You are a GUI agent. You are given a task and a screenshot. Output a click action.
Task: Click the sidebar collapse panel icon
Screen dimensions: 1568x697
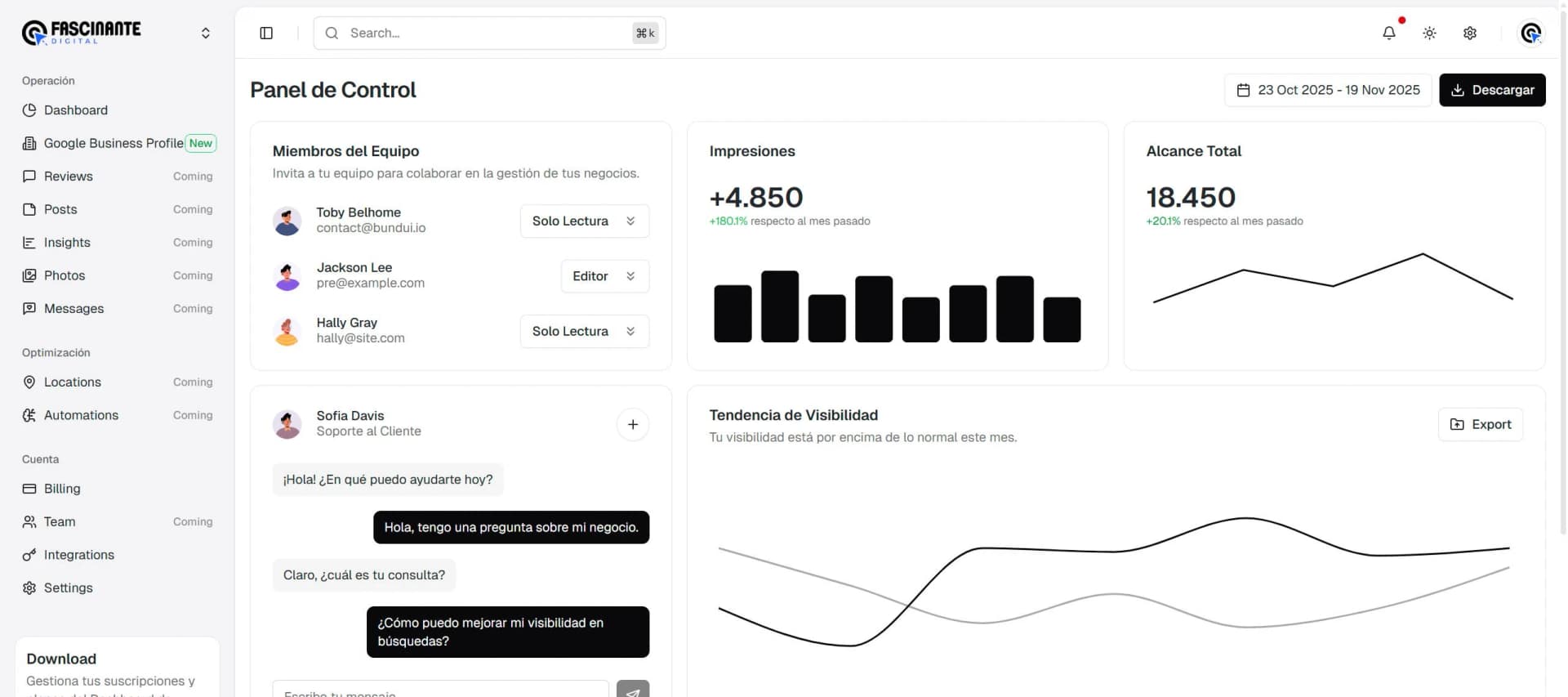tap(266, 34)
